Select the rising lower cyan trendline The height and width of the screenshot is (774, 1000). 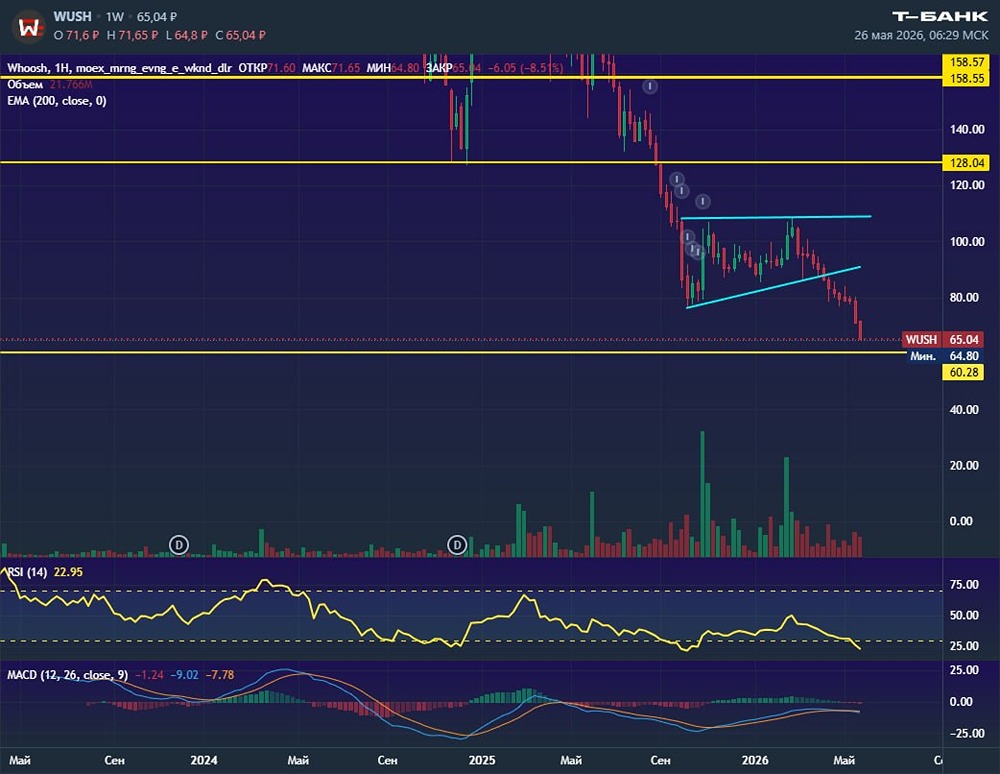774,288
